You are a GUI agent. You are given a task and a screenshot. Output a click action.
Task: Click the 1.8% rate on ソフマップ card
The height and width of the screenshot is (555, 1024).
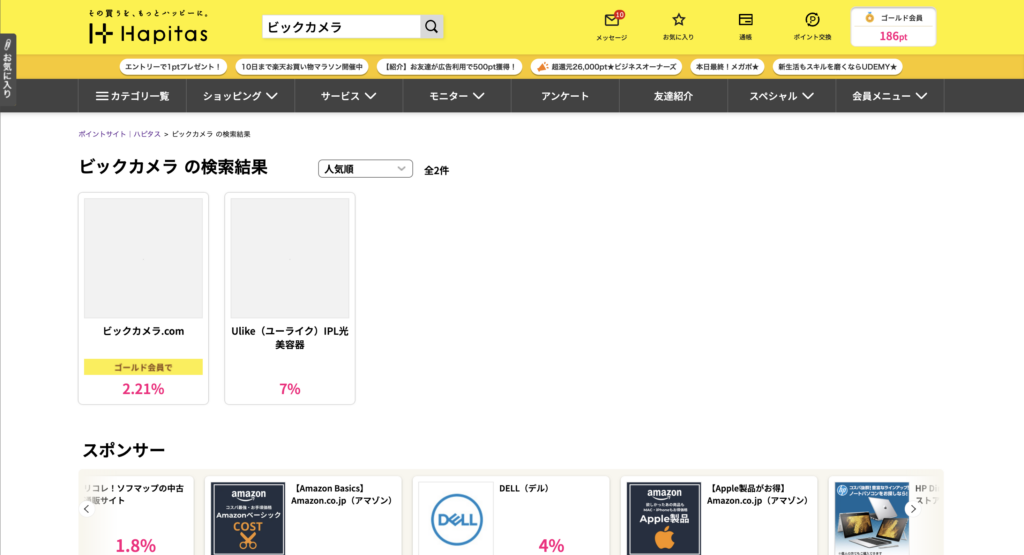136,545
